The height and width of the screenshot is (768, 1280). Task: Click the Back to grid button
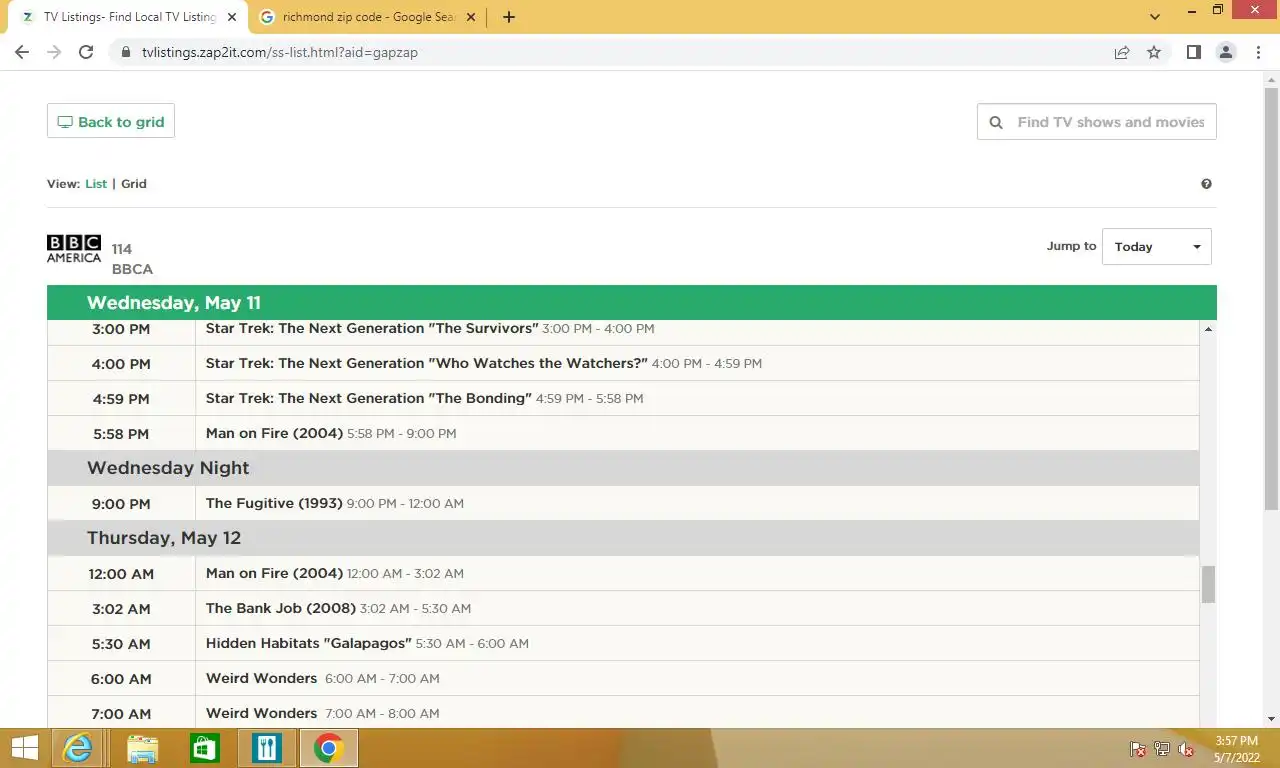tap(111, 121)
